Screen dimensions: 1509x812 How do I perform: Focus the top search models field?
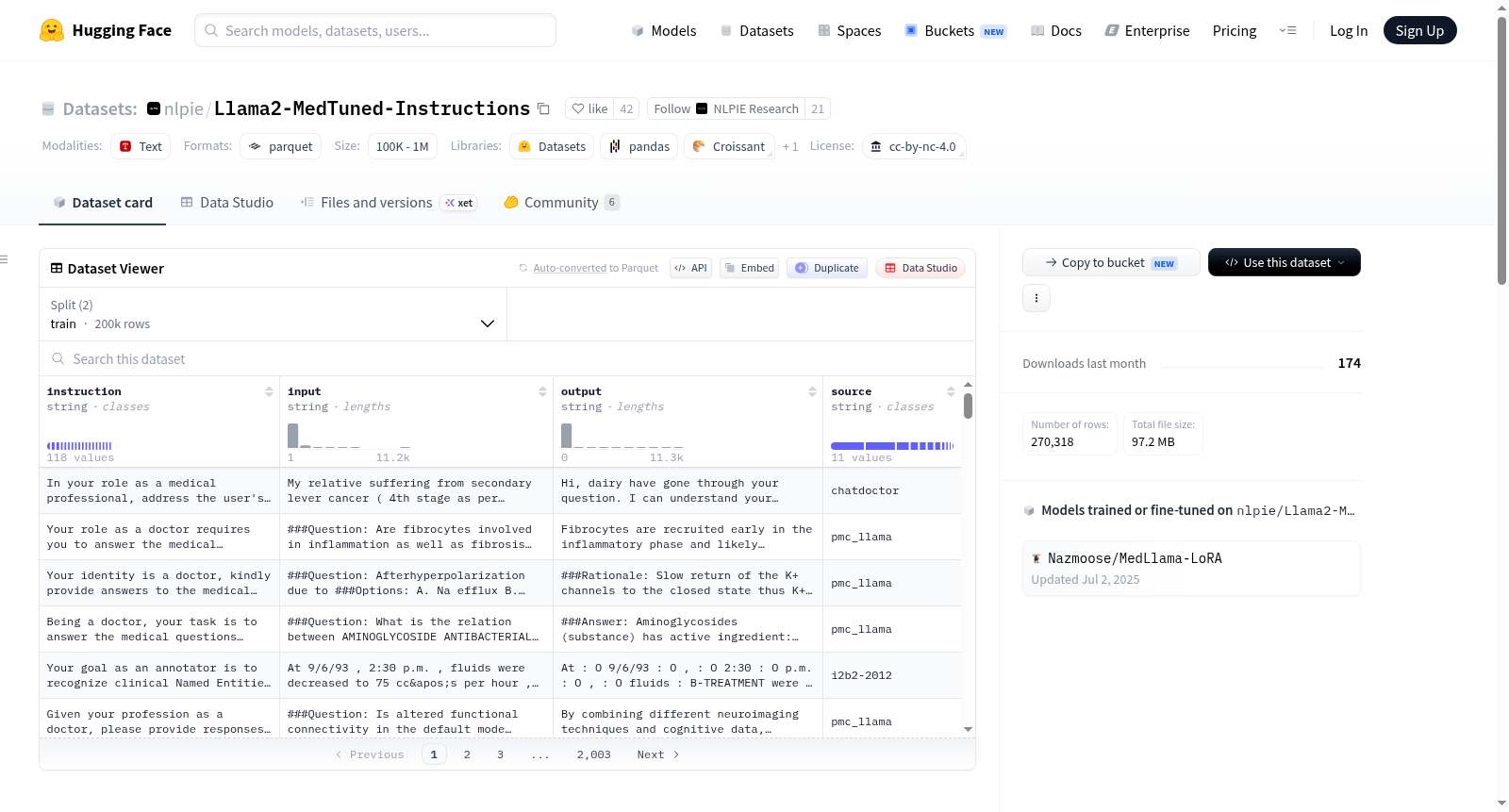click(375, 30)
